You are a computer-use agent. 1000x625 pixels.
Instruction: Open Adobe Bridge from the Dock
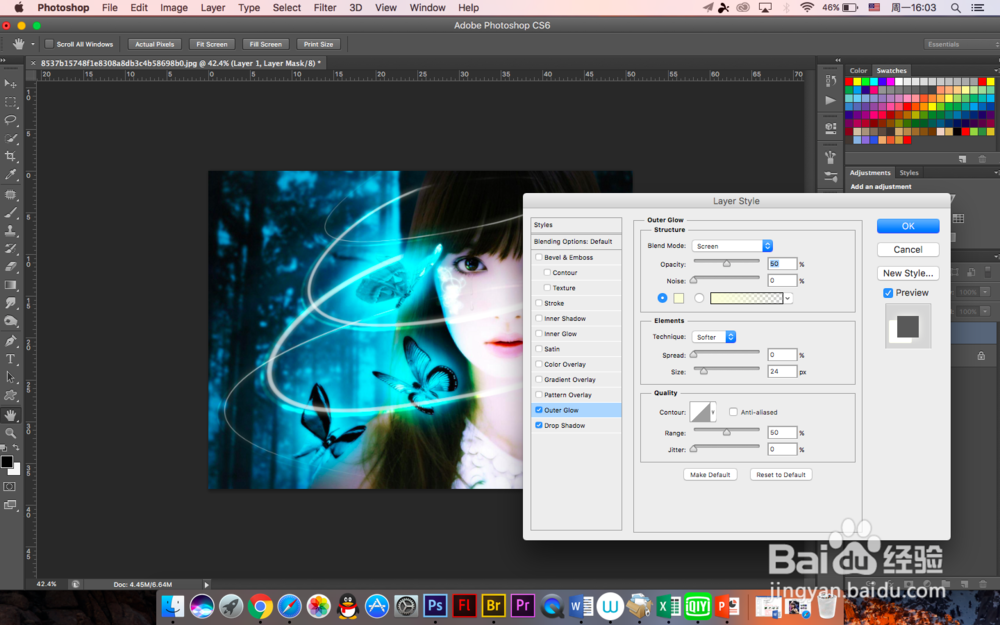point(493,605)
